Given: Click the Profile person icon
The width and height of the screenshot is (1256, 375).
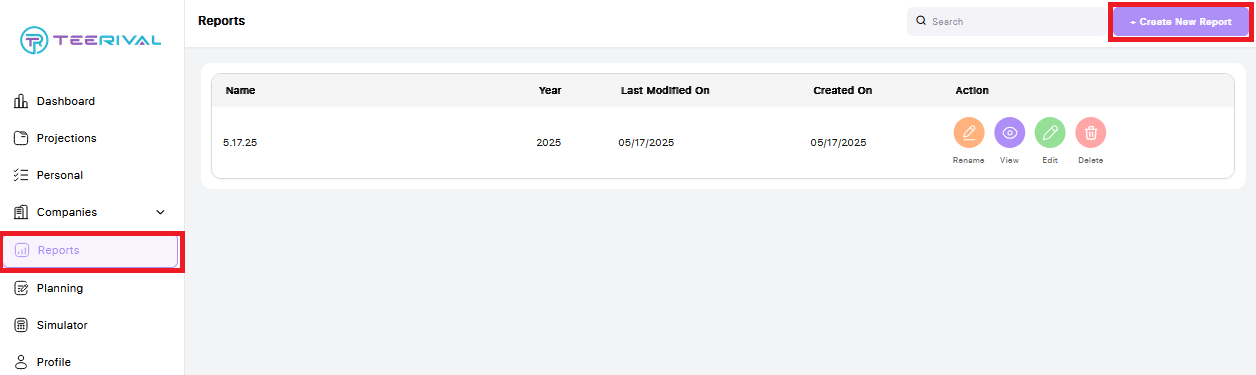Looking at the screenshot, I should click(x=21, y=362).
